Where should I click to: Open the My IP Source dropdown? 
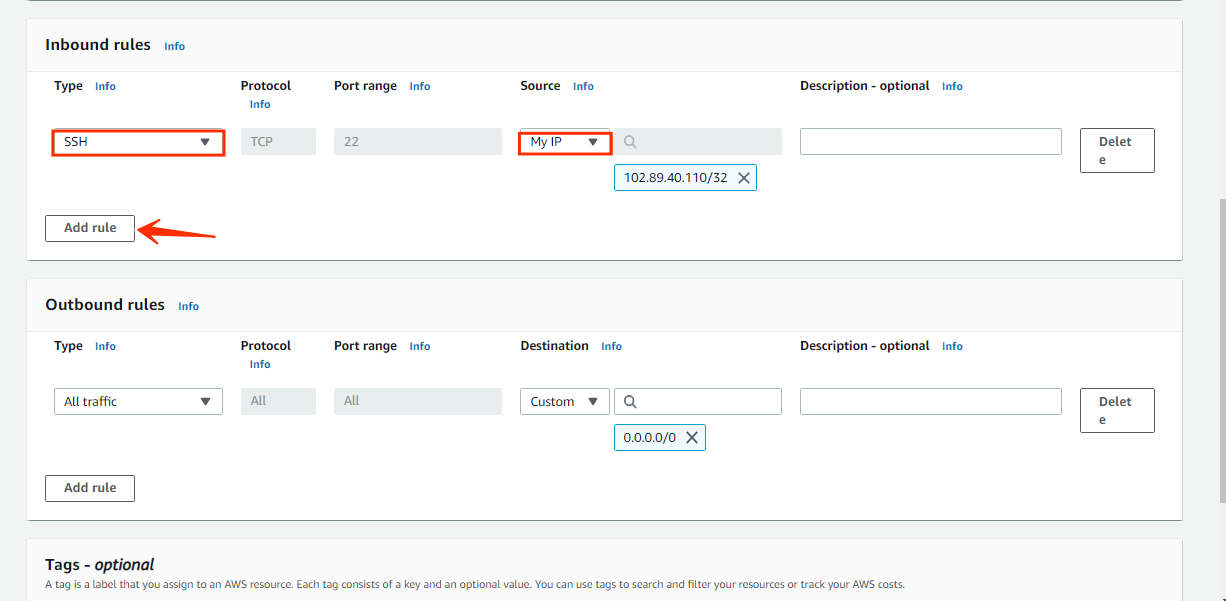point(564,141)
